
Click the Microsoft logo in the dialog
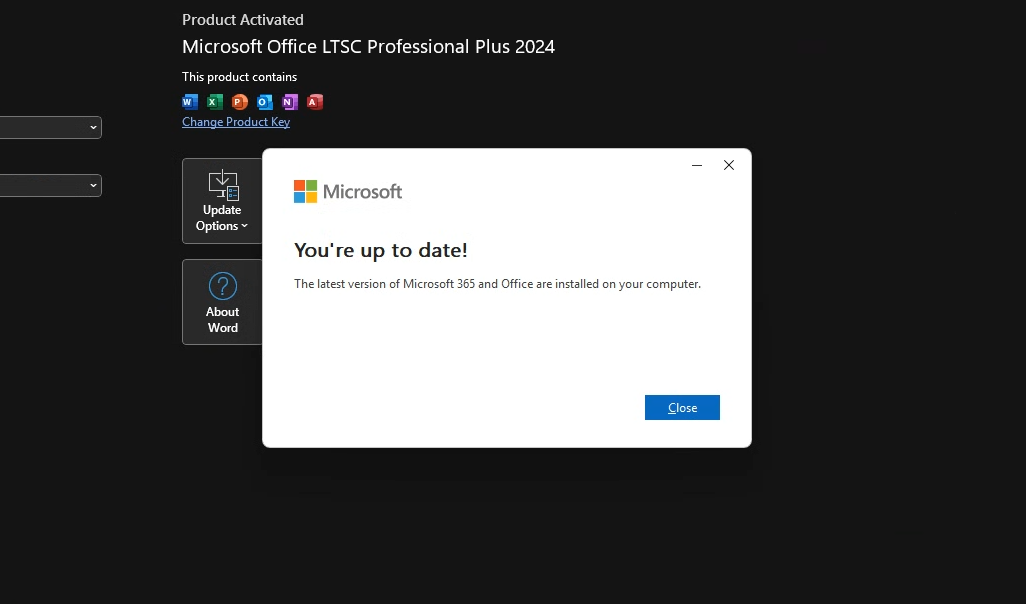point(305,191)
